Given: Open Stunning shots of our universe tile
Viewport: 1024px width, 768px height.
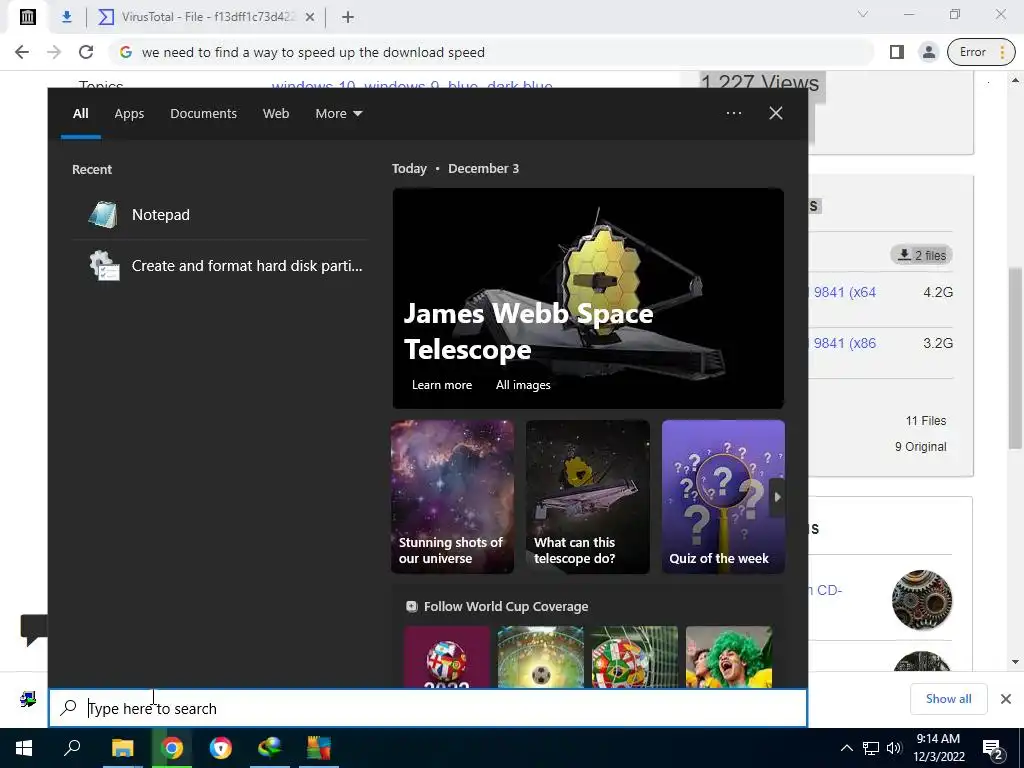Looking at the screenshot, I should [x=452, y=497].
